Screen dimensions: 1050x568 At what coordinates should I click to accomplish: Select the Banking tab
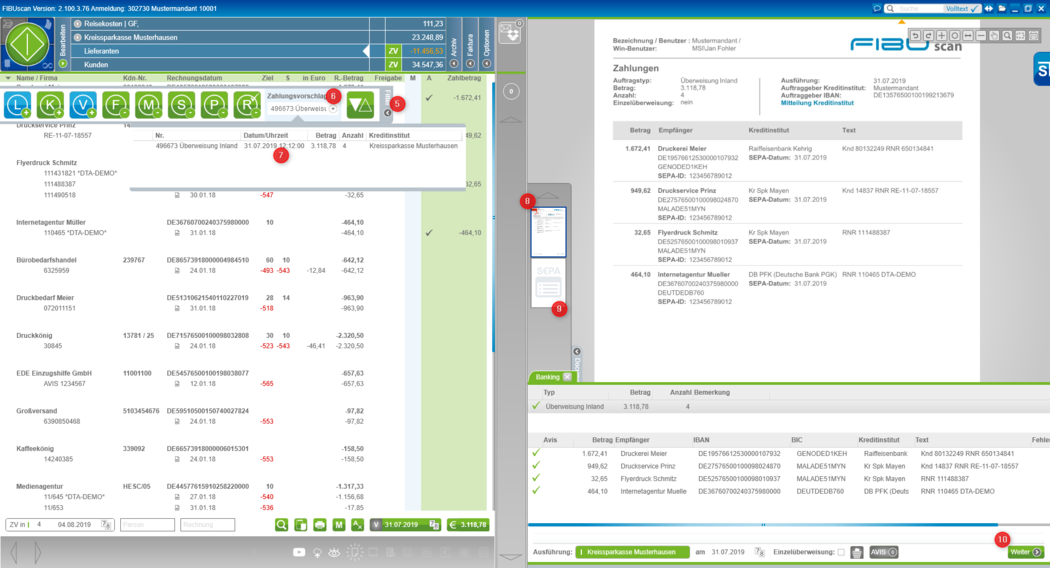(547, 377)
